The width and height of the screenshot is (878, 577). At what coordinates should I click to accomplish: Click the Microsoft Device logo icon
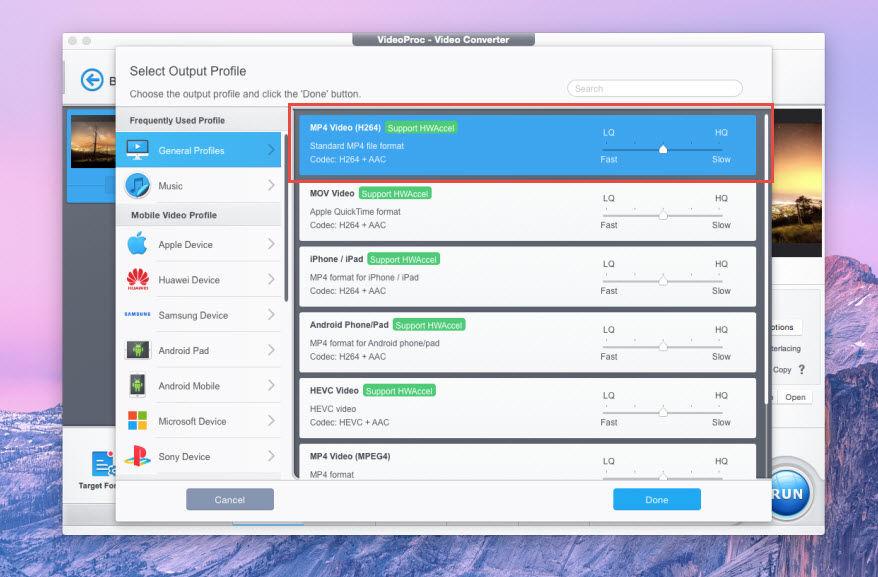(x=138, y=421)
